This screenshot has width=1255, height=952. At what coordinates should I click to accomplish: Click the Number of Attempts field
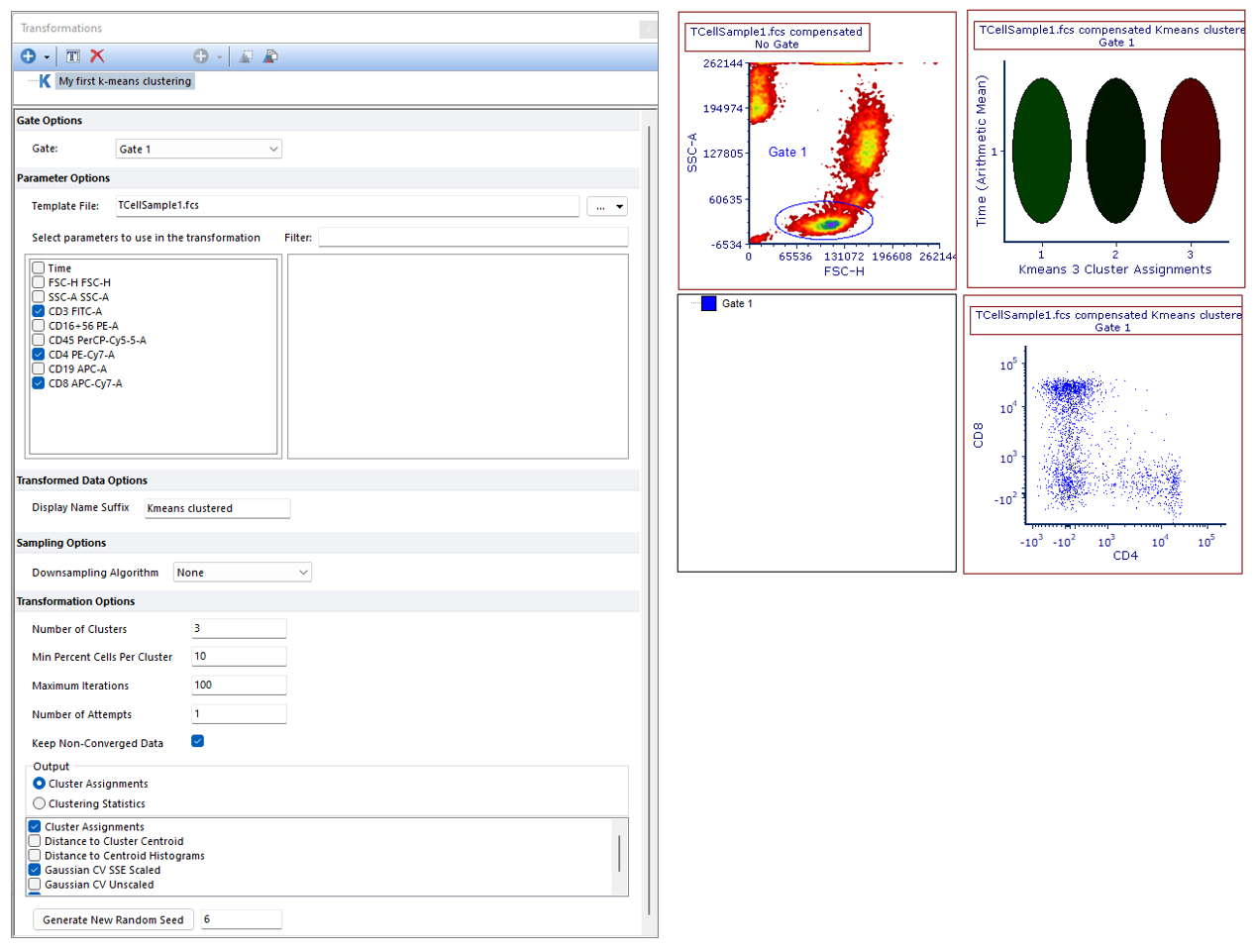239,713
